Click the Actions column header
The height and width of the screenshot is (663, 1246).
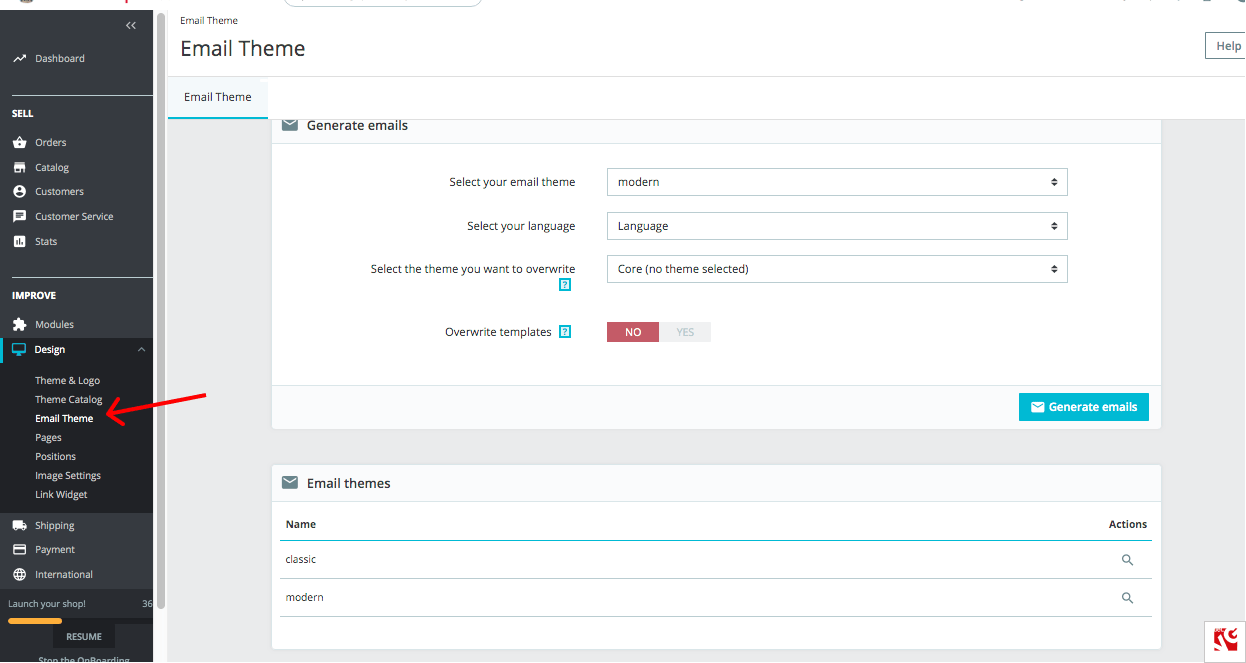click(1128, 524)
